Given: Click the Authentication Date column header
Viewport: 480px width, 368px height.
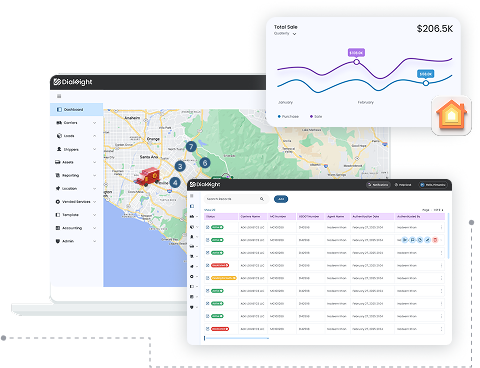Looking at the screenshot, I should click(x=372, y=217).
